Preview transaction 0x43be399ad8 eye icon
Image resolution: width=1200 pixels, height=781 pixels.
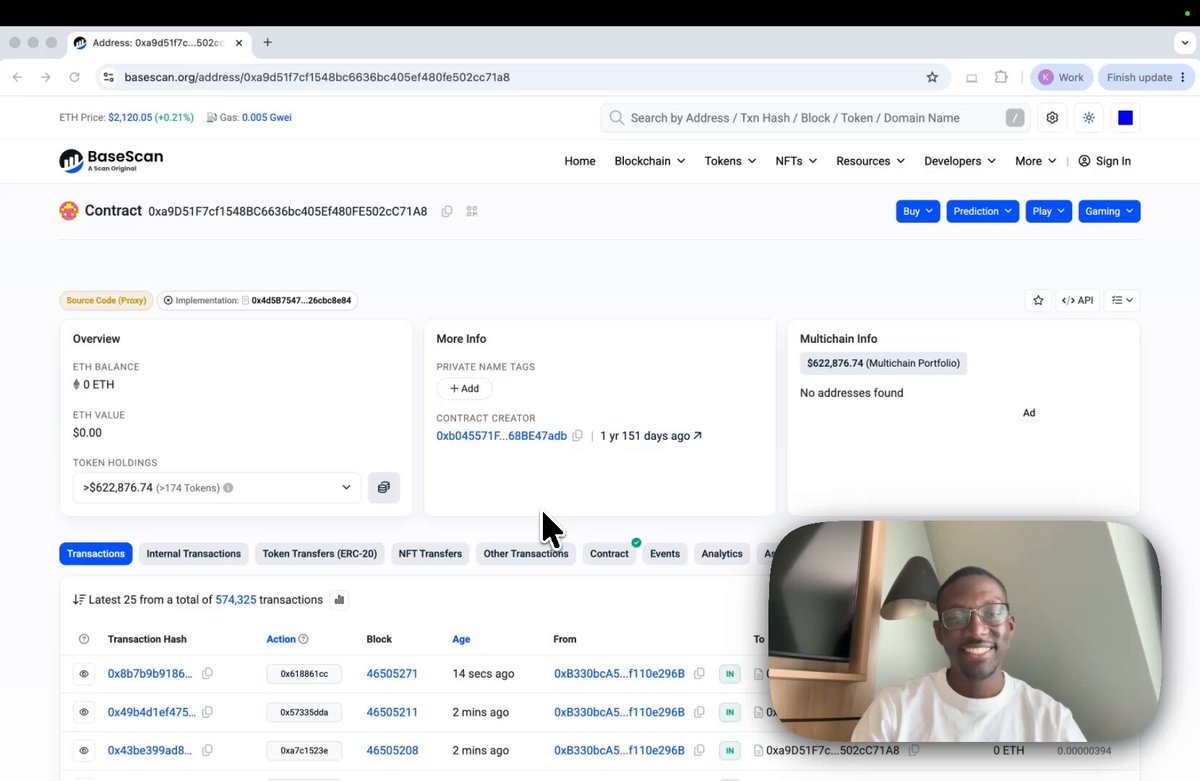[84, 750]
